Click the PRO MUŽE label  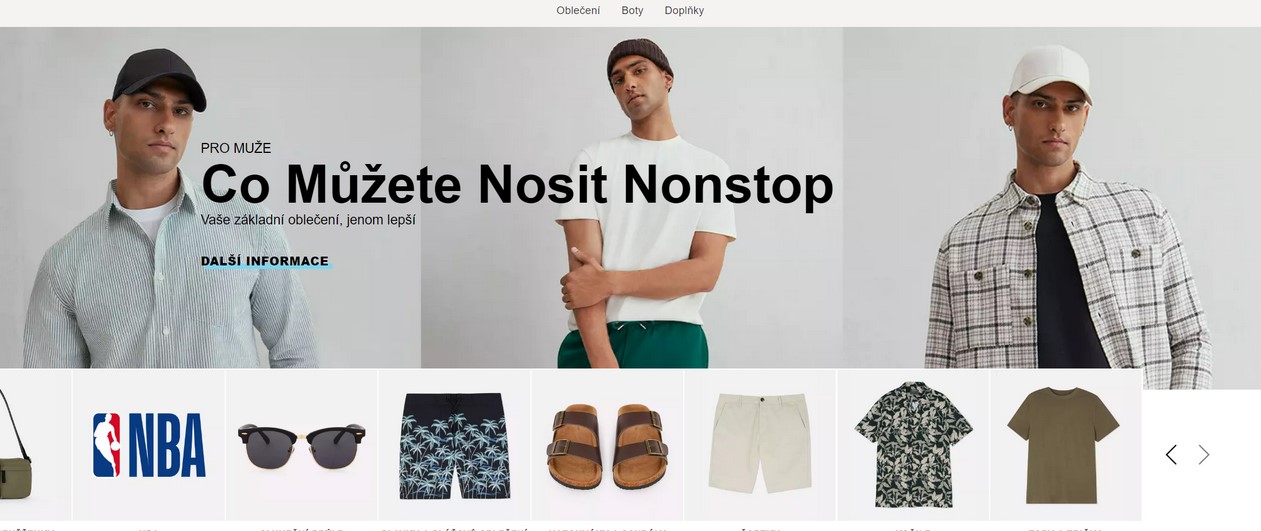point(236,148)
